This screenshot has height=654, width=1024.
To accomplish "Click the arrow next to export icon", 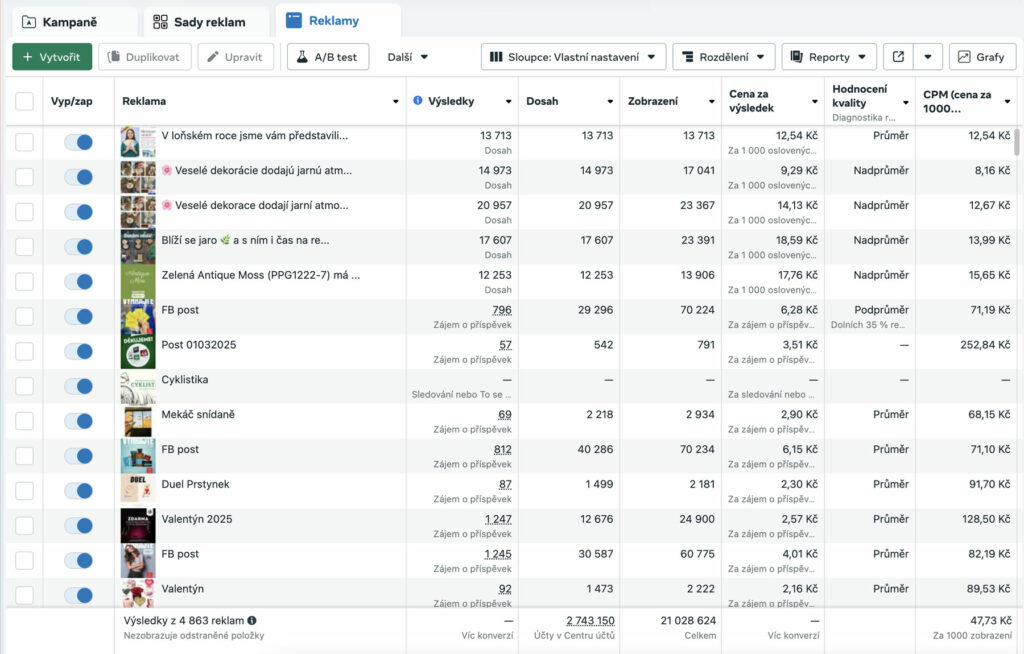I will (x=928, y=57).
